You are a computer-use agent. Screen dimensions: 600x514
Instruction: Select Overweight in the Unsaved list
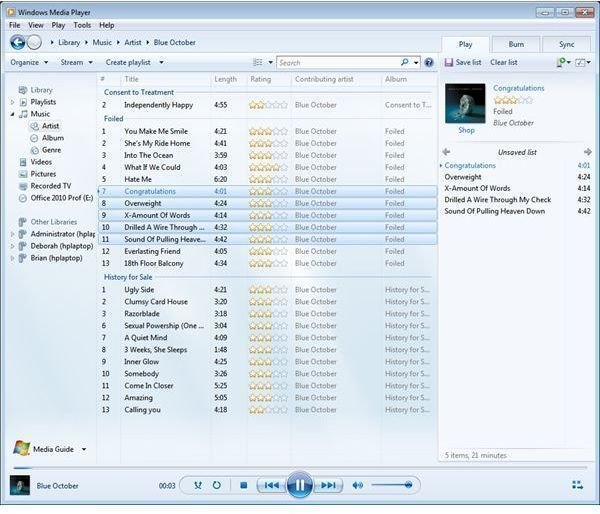pyautogui.click(x=517, y=177)
